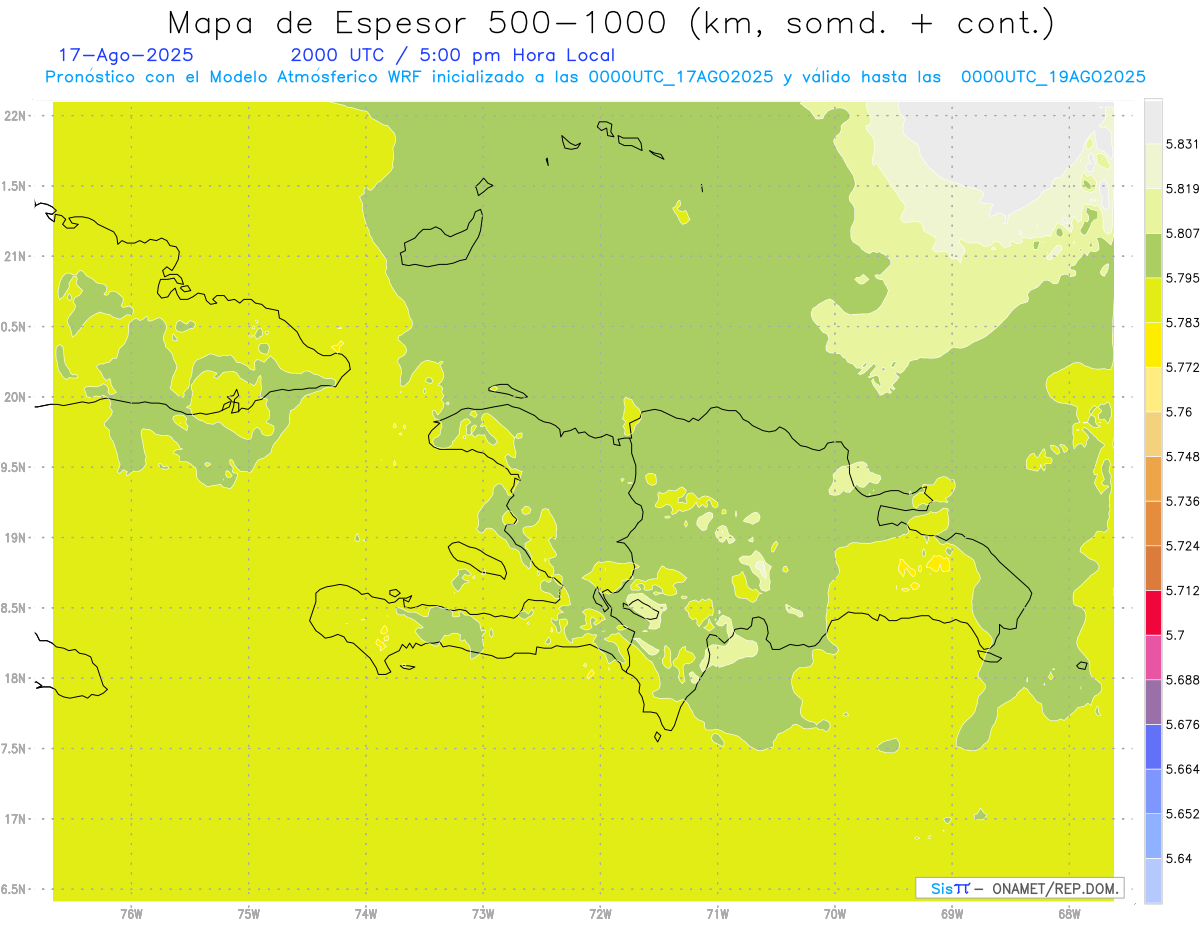This screenshot has width=1200, height=927.
Task: Click the colorbar value 5.807
Action: (x=1182, y=233)
